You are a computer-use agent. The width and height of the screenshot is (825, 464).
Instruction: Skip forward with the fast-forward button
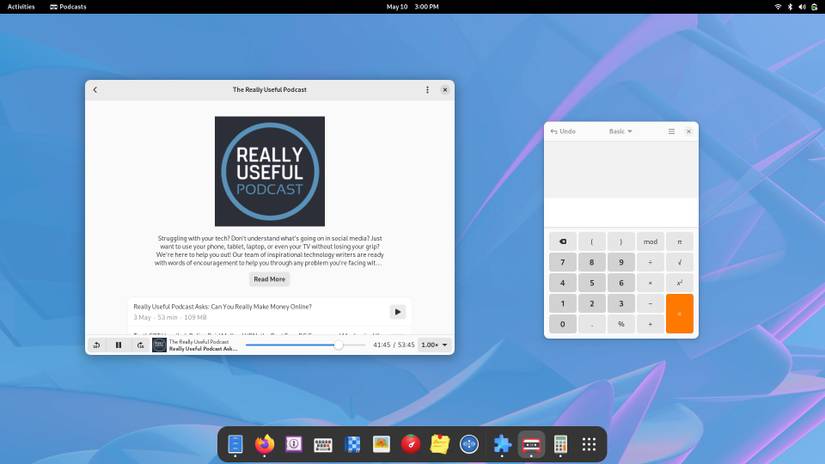click(140, 345)
